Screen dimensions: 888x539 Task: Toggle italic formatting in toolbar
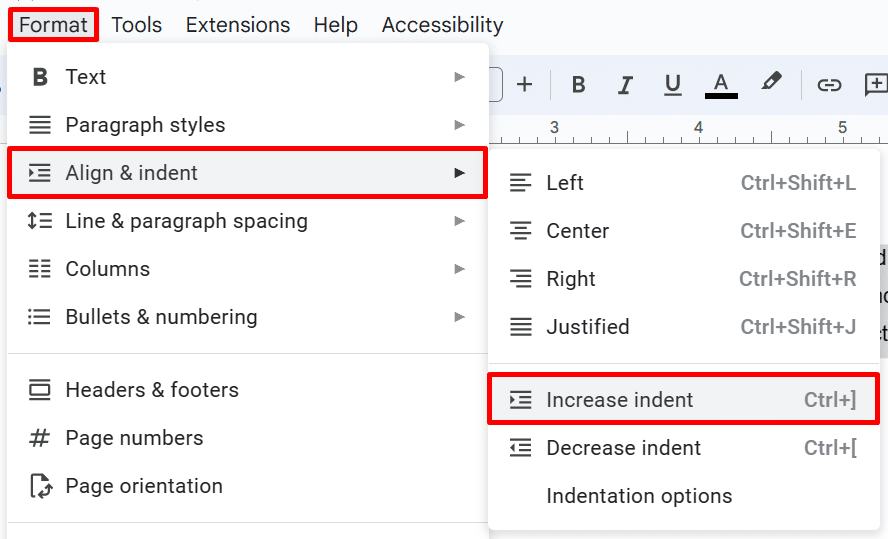tap(626, 85)
